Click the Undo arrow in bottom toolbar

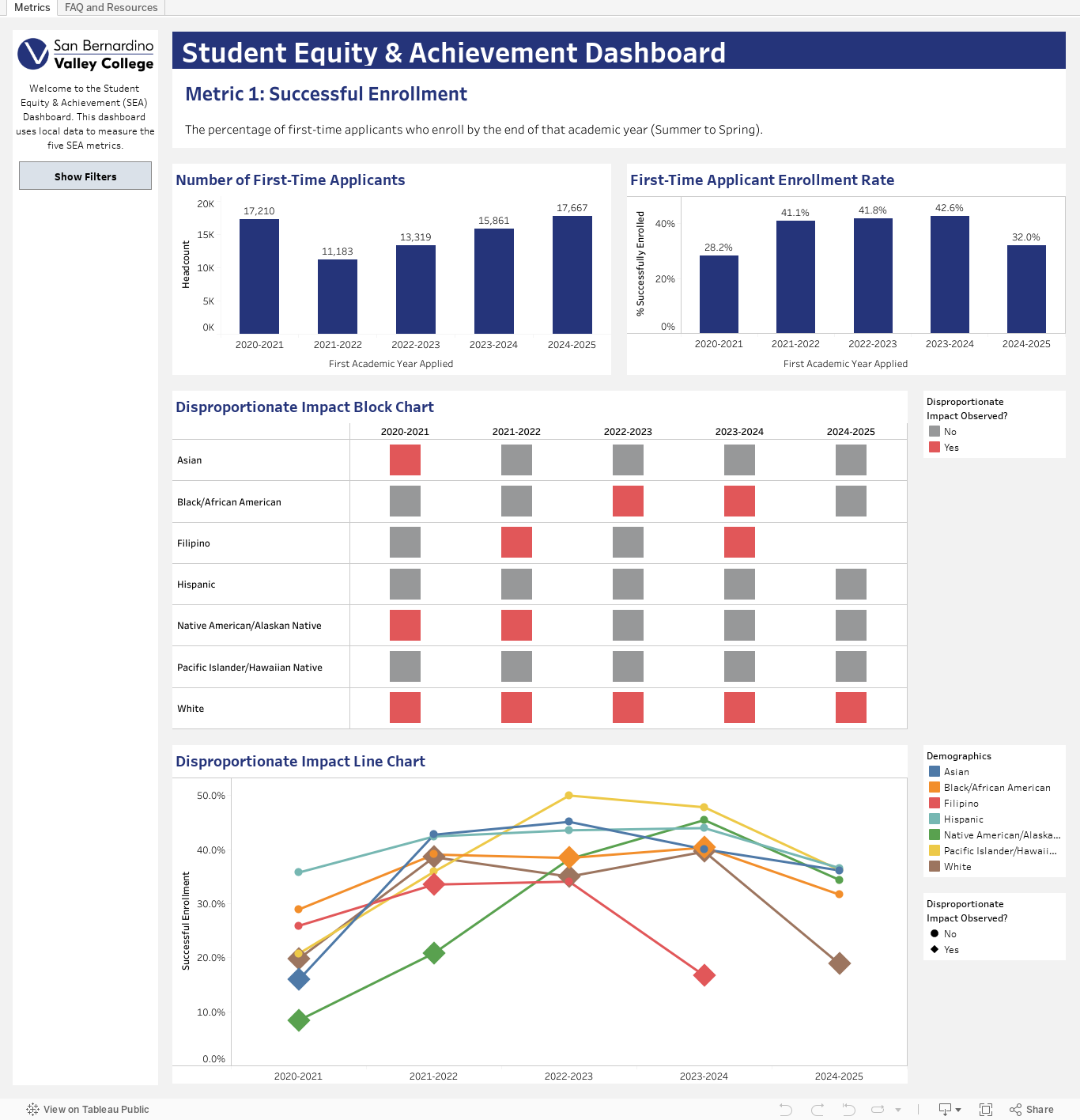pyautogui.click(x=785, y=1110)
